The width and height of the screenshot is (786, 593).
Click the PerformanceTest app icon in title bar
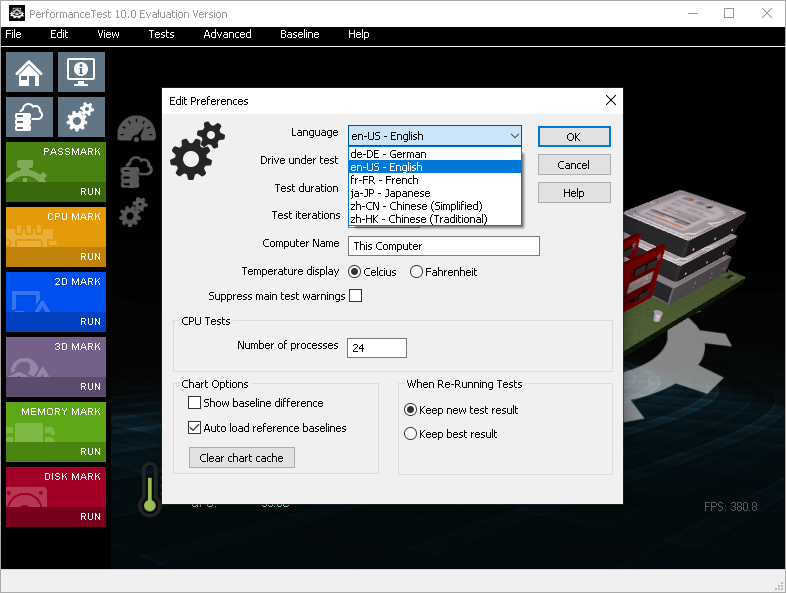click(17, 14)
